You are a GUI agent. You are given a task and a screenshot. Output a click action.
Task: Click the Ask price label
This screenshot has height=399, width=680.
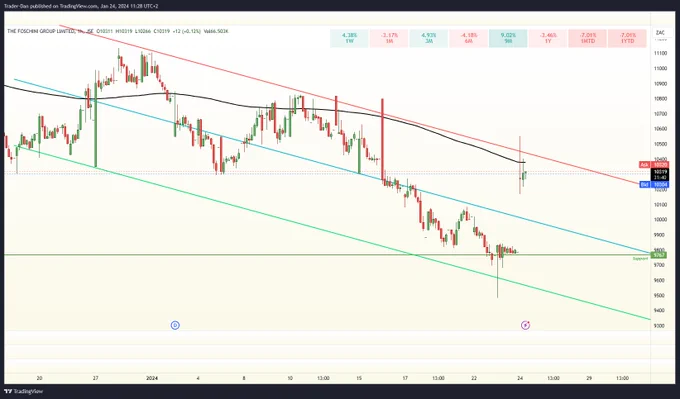pyautogui.click(x=654, y=165)
